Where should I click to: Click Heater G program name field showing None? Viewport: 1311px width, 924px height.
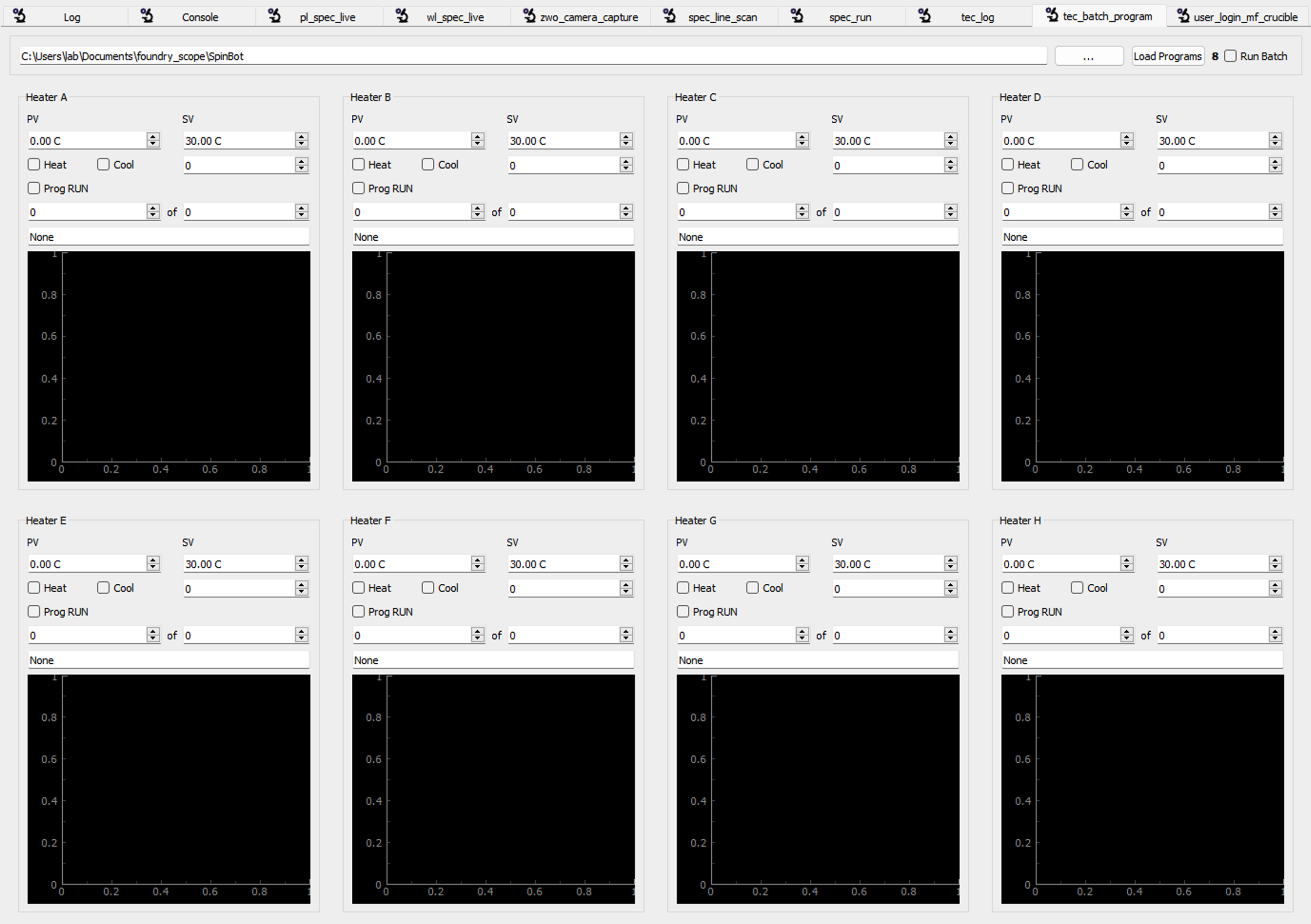[x=818, y=660]
